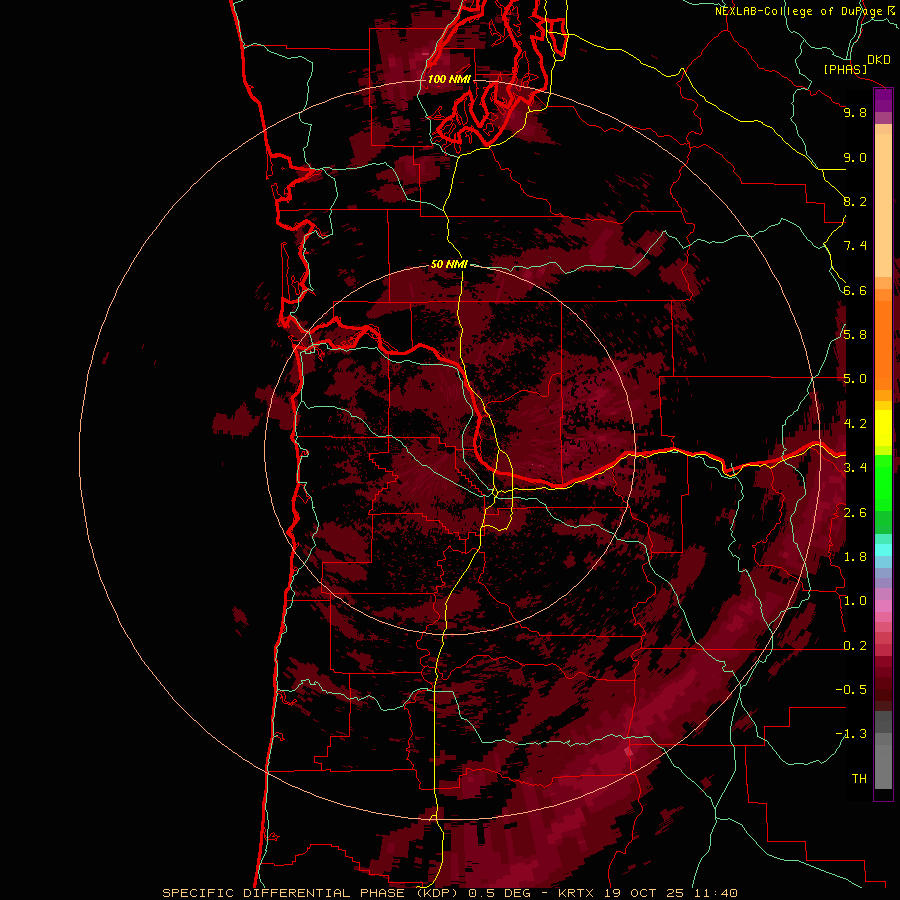Click the -1.3 legend value
Image resolution: width=900 pixels, height=900 pixels.
pos(851,734)
